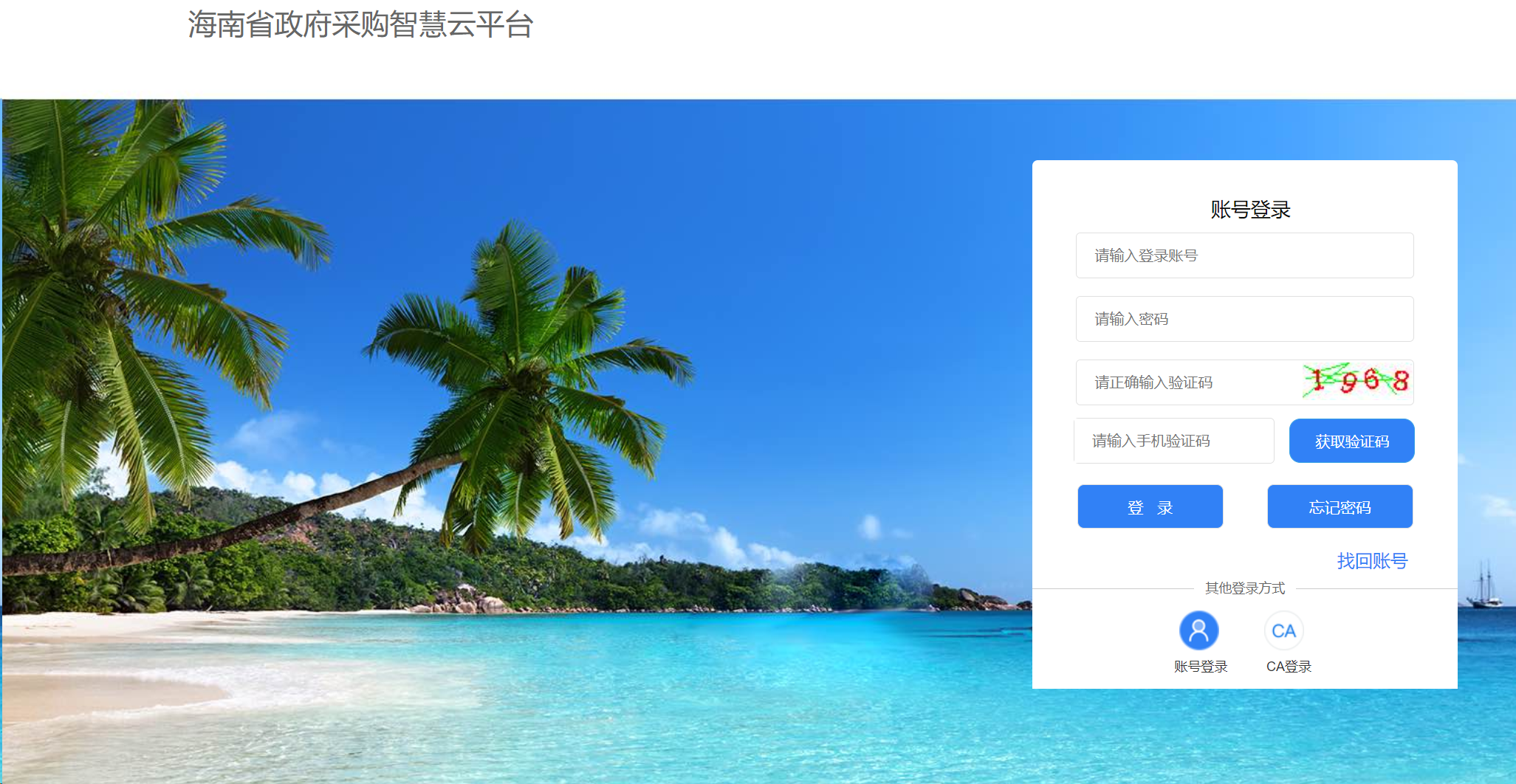This screenshot has height=784, width=1516.
Task: Focus the 请正确输入验证码 captcha field
Action: tap(1187, 382)
